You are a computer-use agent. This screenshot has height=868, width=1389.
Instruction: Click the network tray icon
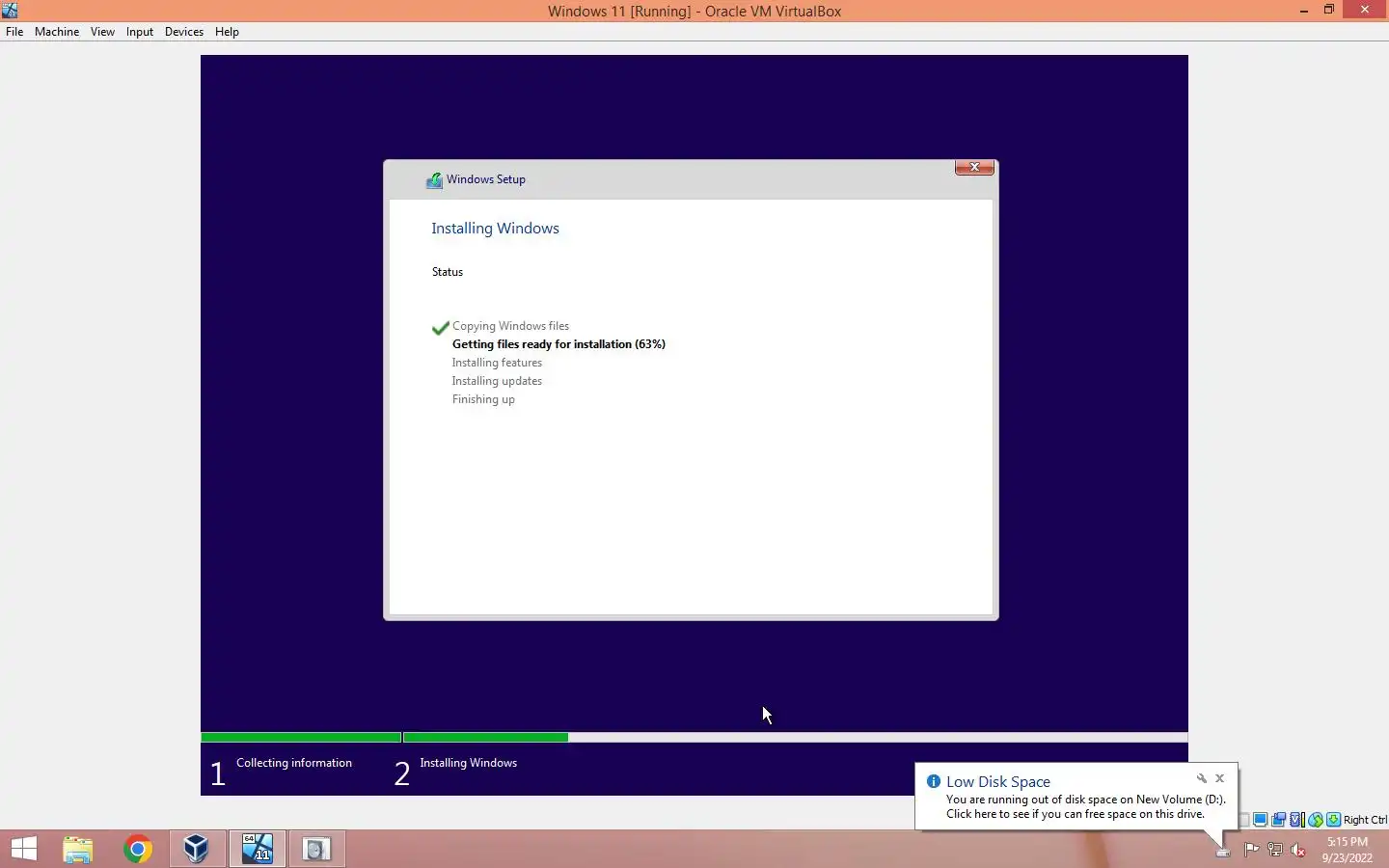(x=1275, y=850)
